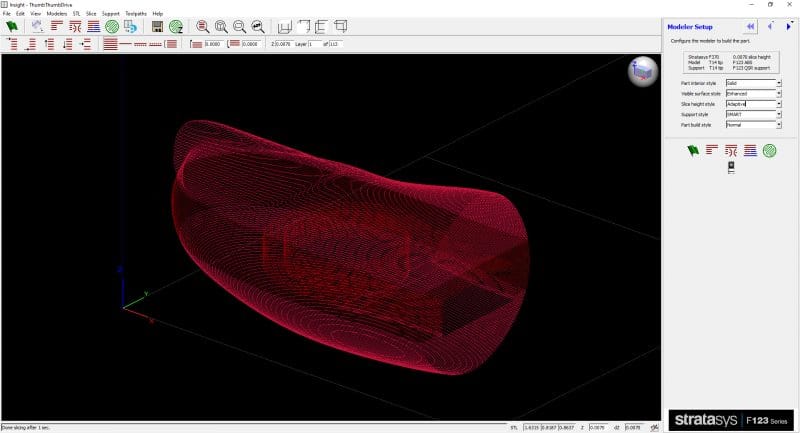Screen dimensions: 800x433
Task: Click the modeler device icon in the setup panel
Action: [x=730, y=168]
